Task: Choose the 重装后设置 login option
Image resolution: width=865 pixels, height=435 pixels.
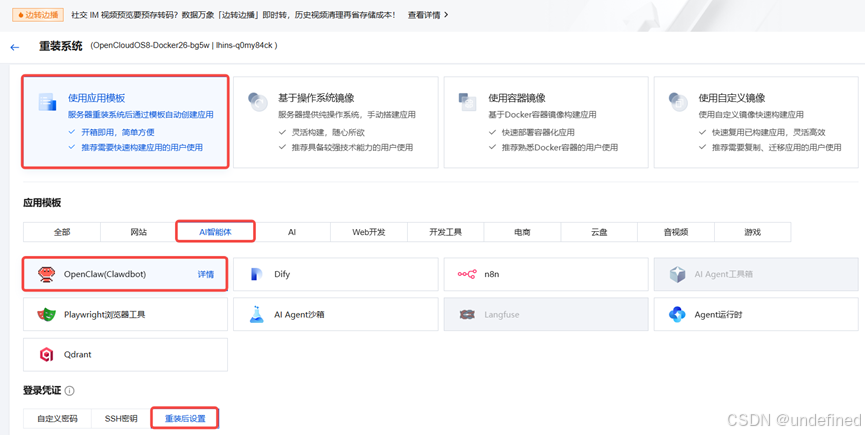Action: tap(185, 418)
